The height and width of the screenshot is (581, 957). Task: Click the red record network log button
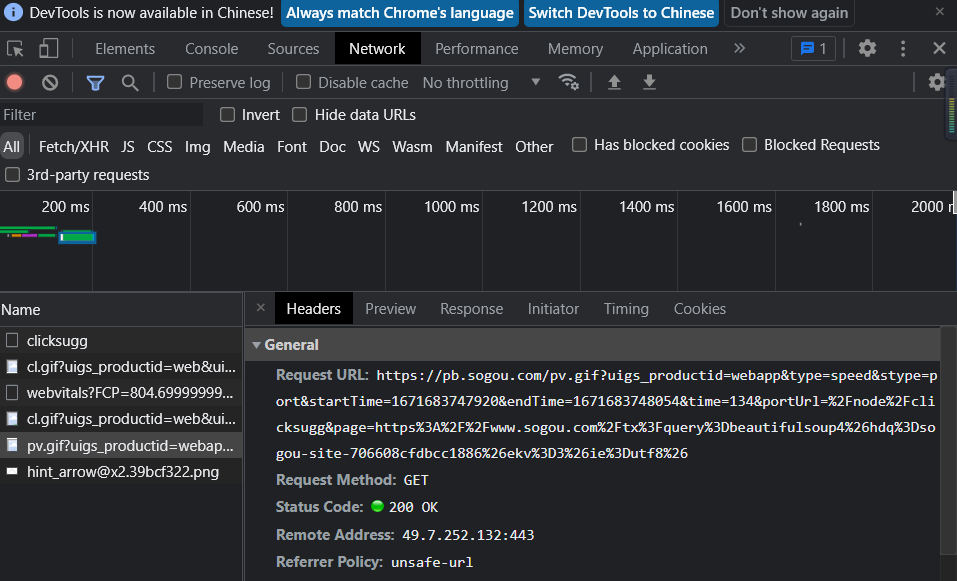pyautogui.click(x=15, y=82)
